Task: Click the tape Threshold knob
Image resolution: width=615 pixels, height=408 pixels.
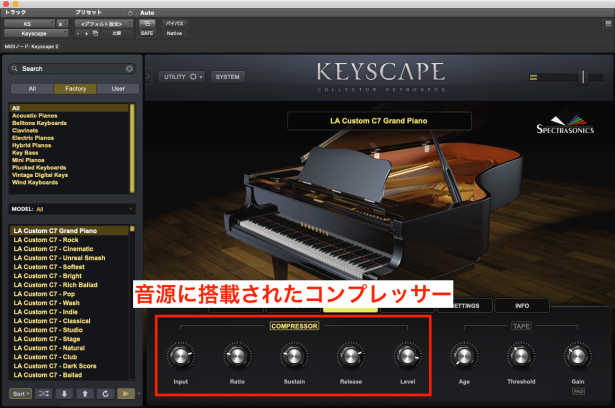Action: pos(520,356)
